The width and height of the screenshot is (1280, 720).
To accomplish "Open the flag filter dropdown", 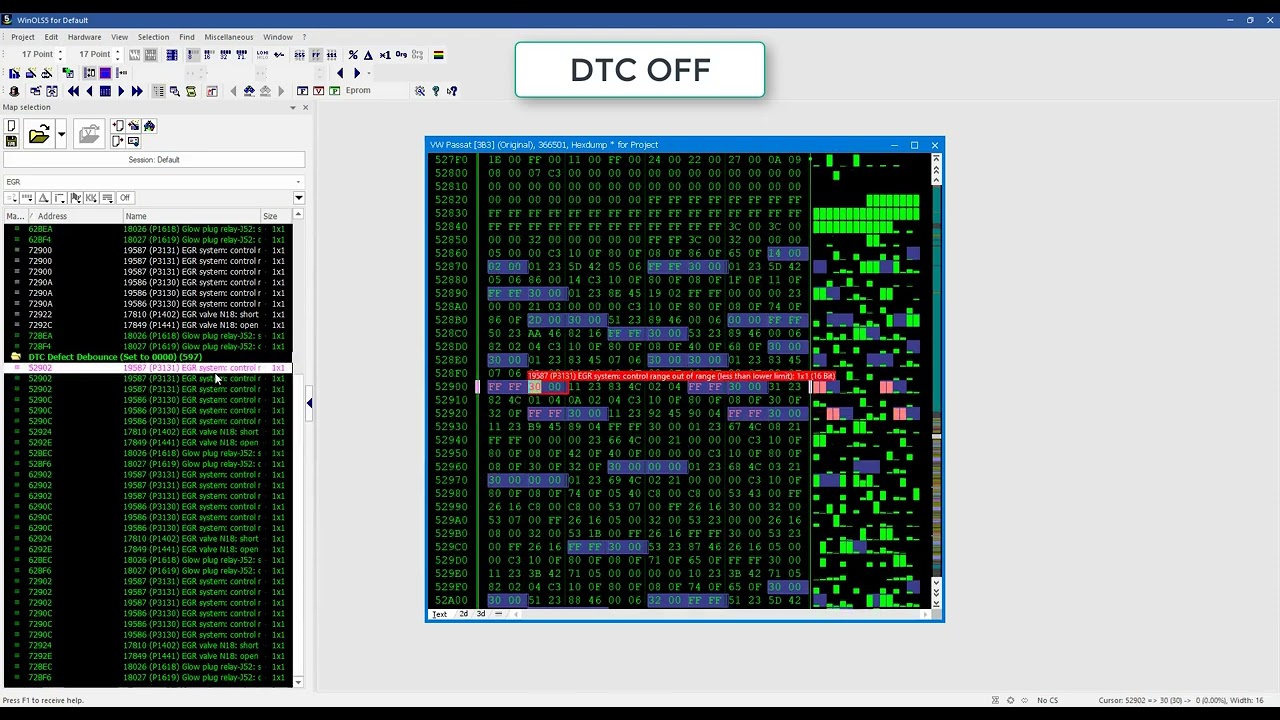I will point(75,198).
